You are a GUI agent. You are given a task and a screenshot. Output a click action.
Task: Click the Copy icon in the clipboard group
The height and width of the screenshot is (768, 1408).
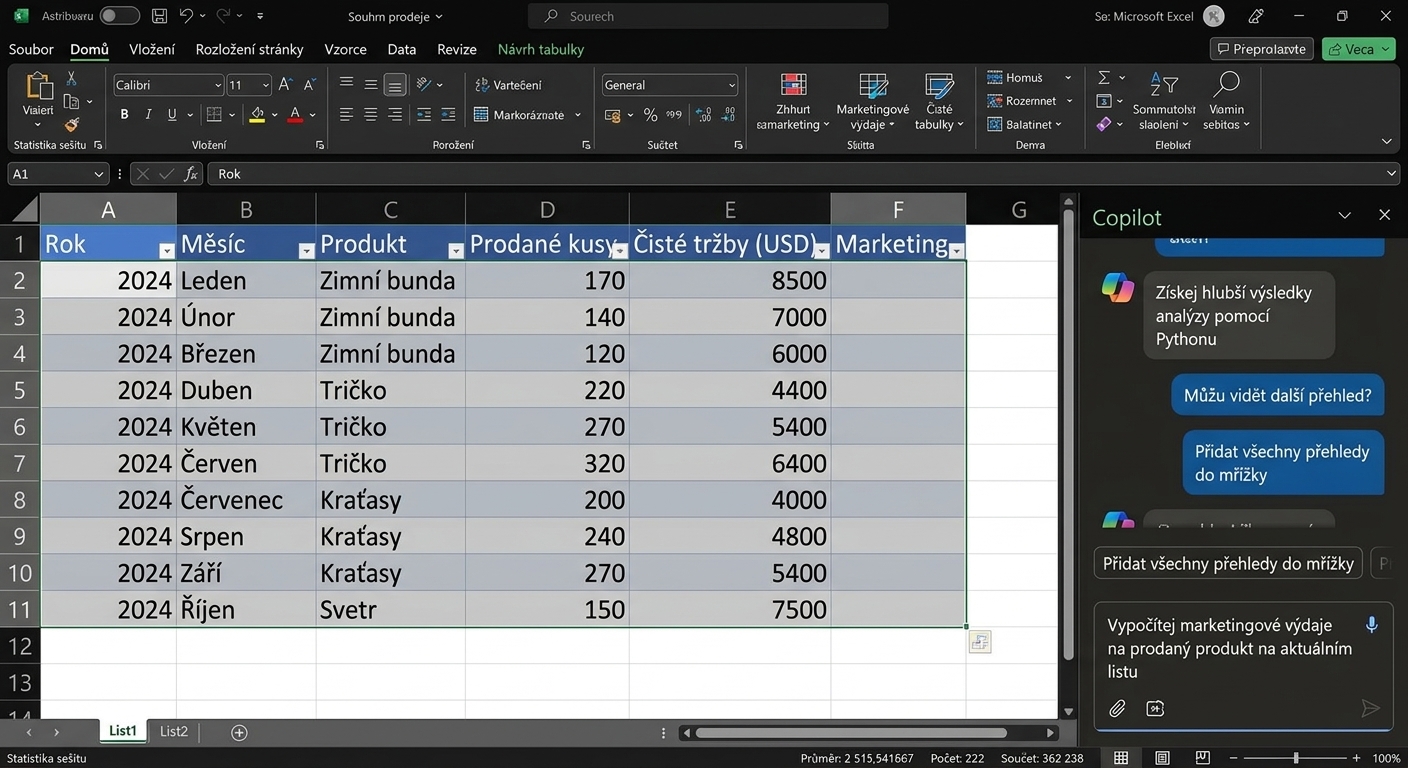point(71,101)
